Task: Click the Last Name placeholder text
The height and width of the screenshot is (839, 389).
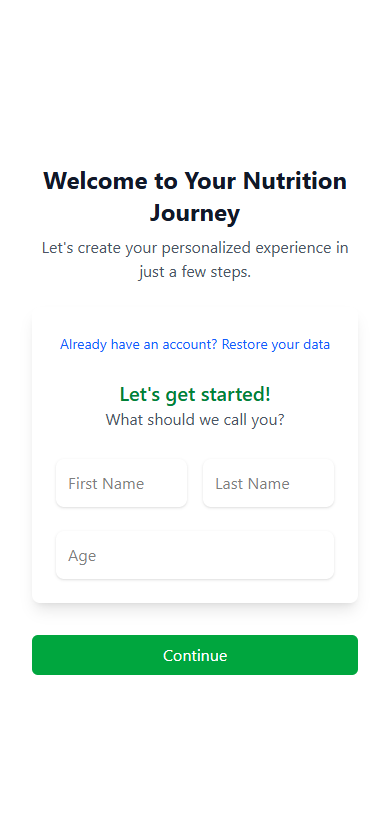Action: pyautogui.click(x=253, y=484)
